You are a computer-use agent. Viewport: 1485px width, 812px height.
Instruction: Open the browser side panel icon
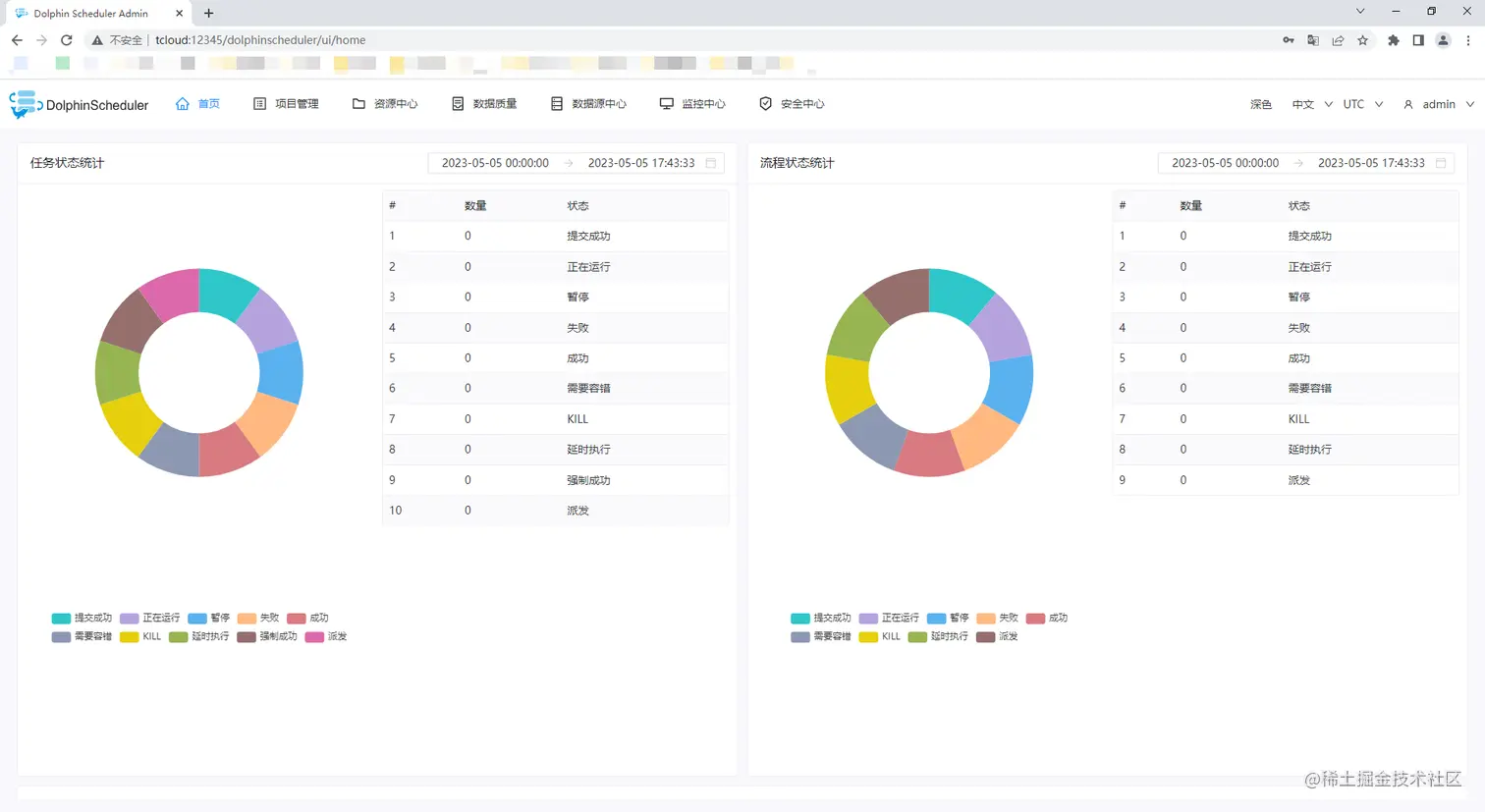1418,40
